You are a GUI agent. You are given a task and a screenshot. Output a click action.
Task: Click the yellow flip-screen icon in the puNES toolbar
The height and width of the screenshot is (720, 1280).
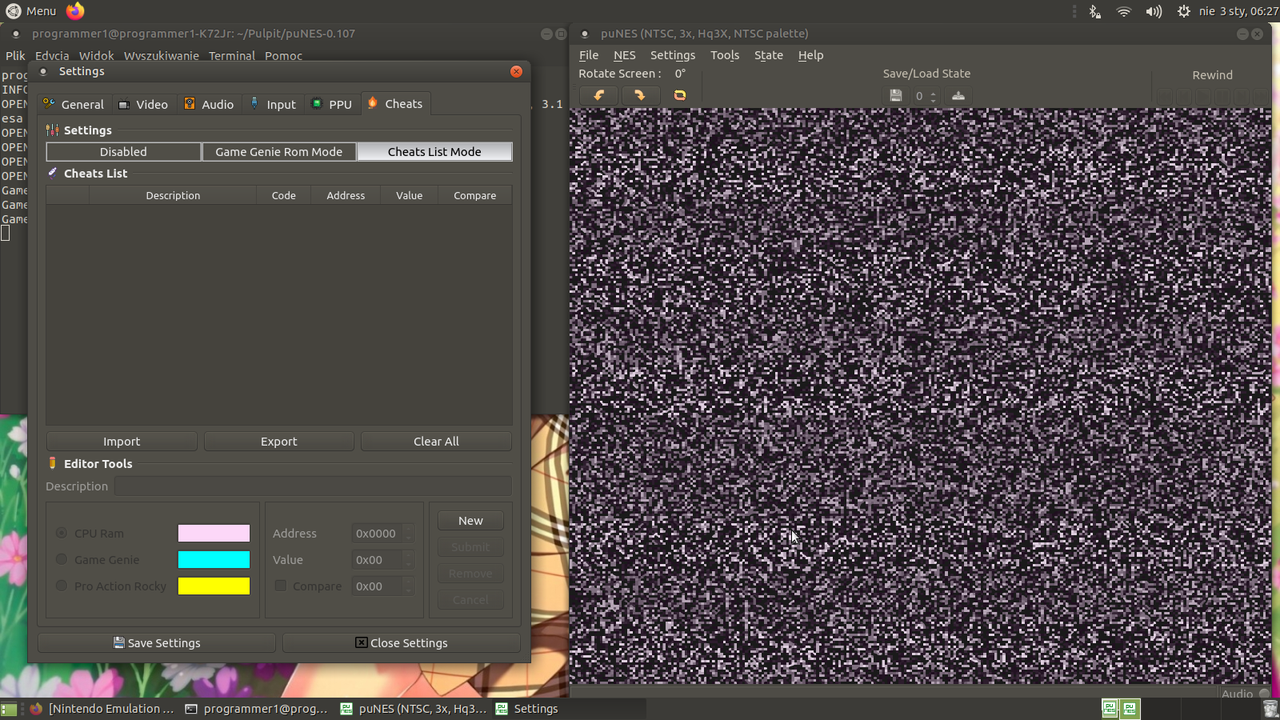680,96
